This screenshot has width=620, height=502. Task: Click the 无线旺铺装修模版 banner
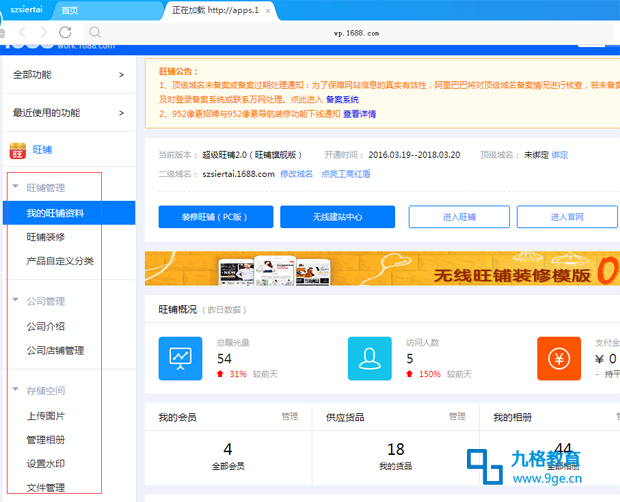click(382, 268)
